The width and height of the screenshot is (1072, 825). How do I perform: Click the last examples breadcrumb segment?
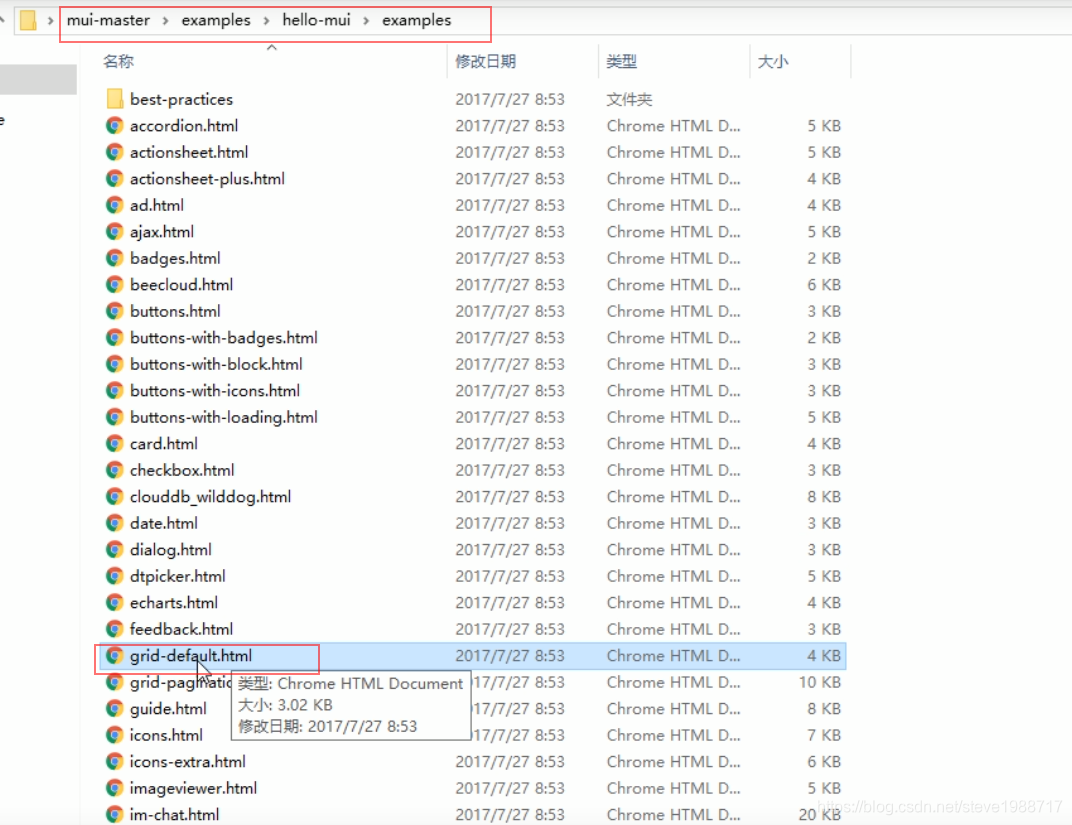tap(416, 21)
